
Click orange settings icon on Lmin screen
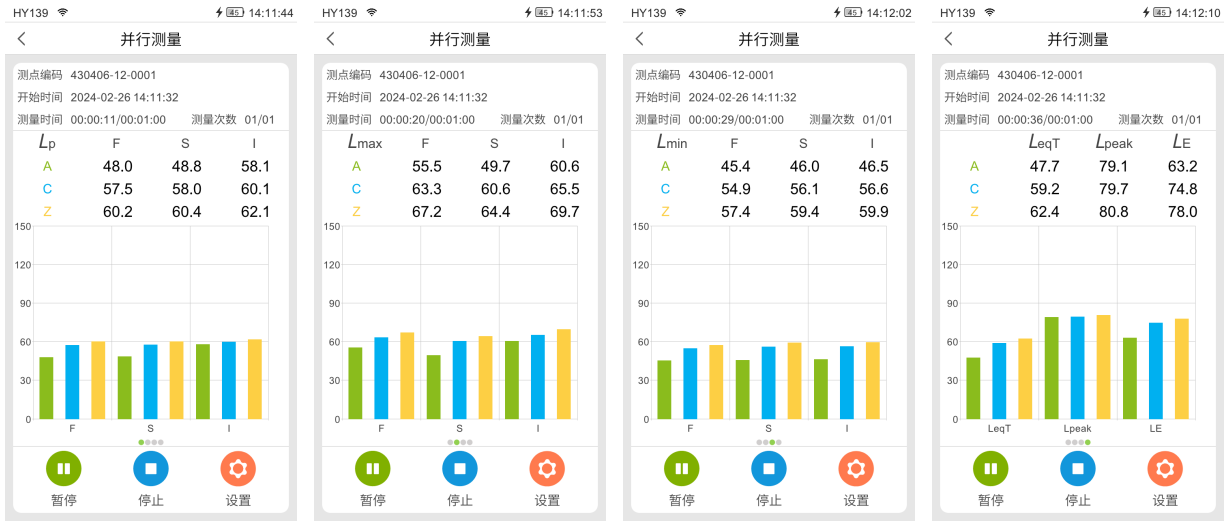coord(856,468)
